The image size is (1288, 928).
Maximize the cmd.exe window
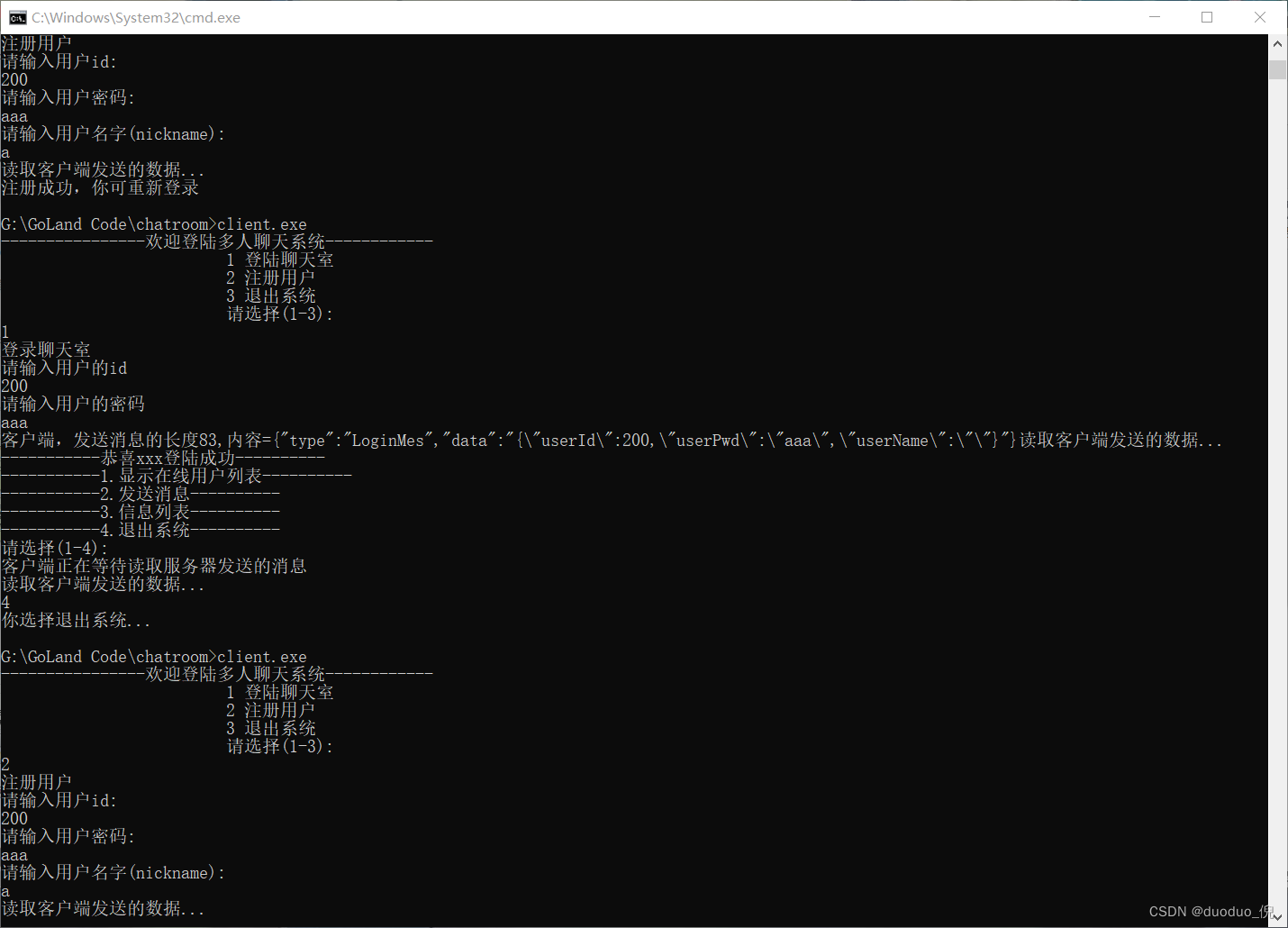(1207, 17)
